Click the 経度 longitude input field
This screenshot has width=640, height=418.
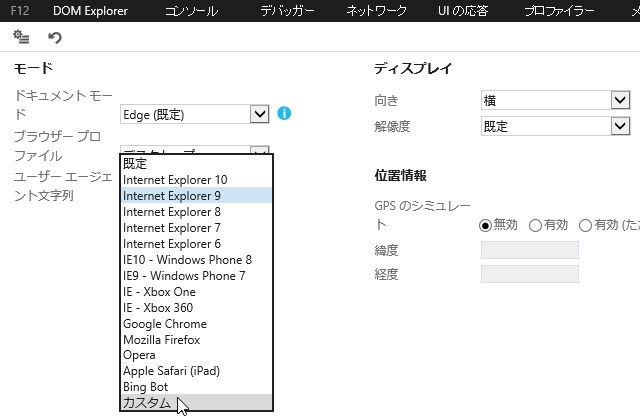[530, 274]
